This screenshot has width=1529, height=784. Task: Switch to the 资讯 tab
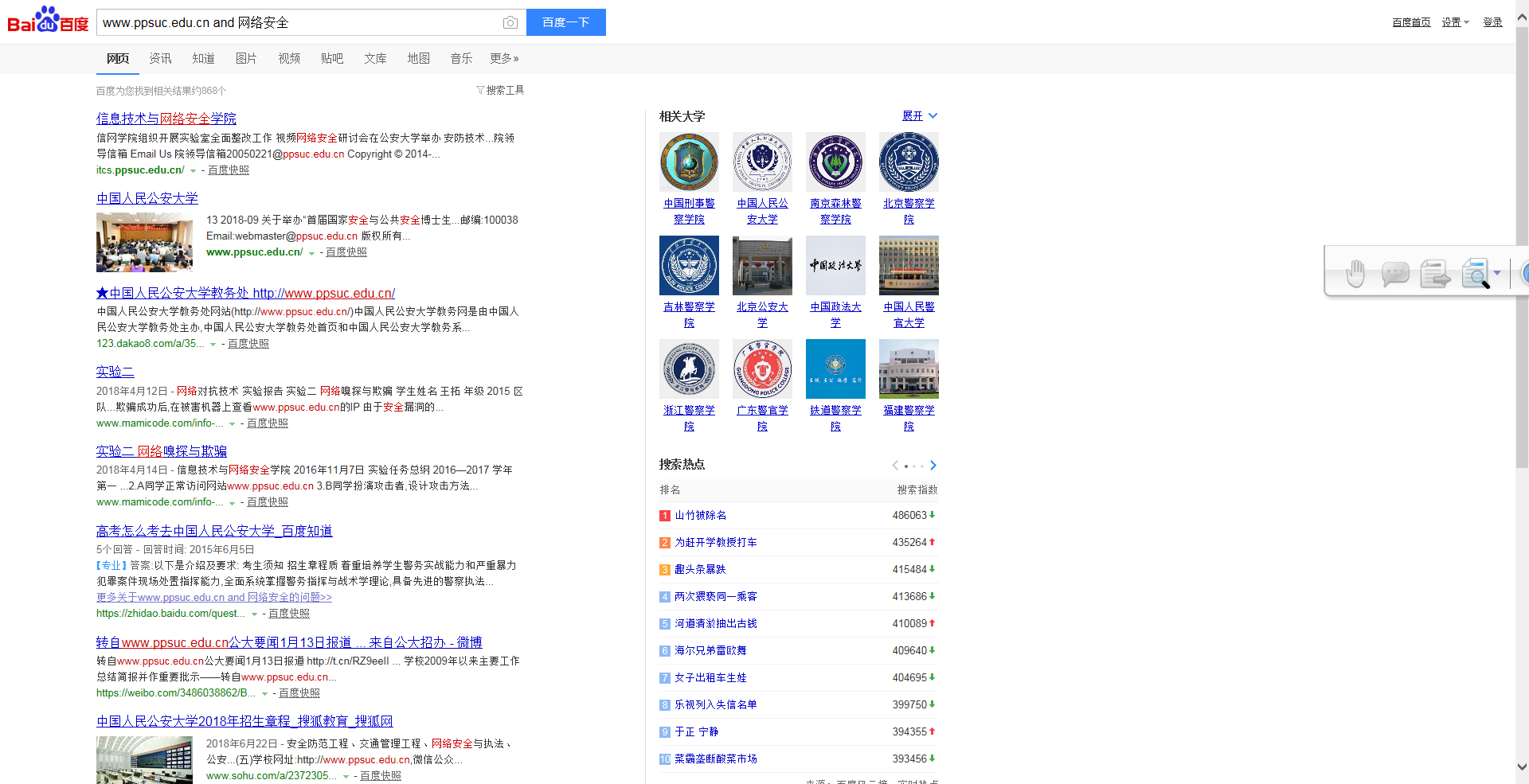point(160,58)
